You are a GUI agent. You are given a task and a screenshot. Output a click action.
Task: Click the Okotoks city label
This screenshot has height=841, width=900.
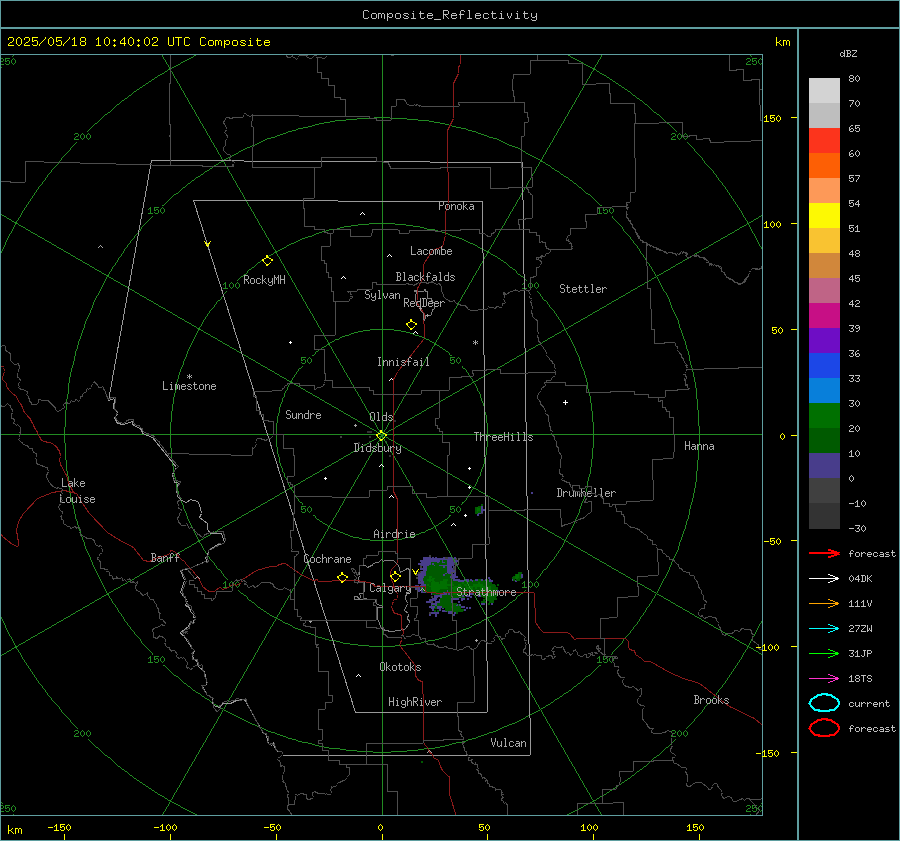pyautogui.click(x=400, y=666)
